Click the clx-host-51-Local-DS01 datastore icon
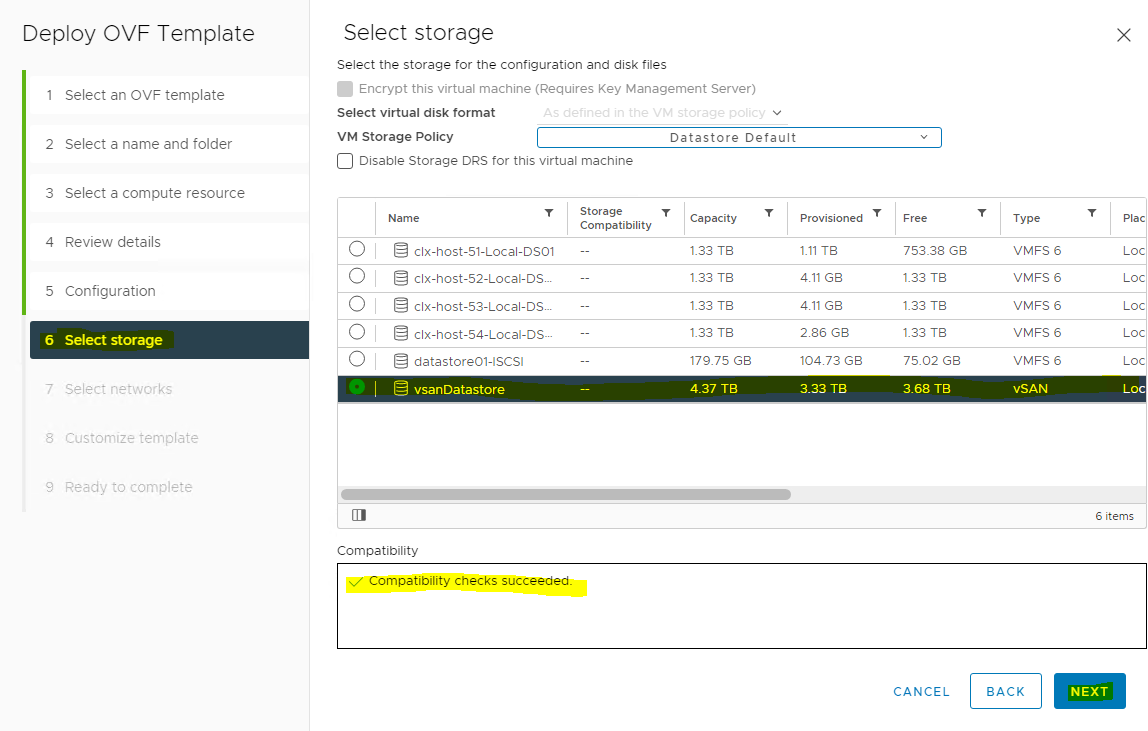 tap(400, 251)
